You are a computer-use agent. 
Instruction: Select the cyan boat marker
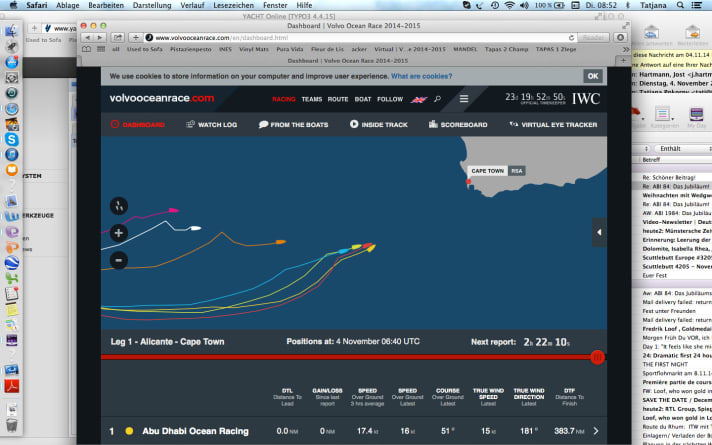[x=344, y=251]
